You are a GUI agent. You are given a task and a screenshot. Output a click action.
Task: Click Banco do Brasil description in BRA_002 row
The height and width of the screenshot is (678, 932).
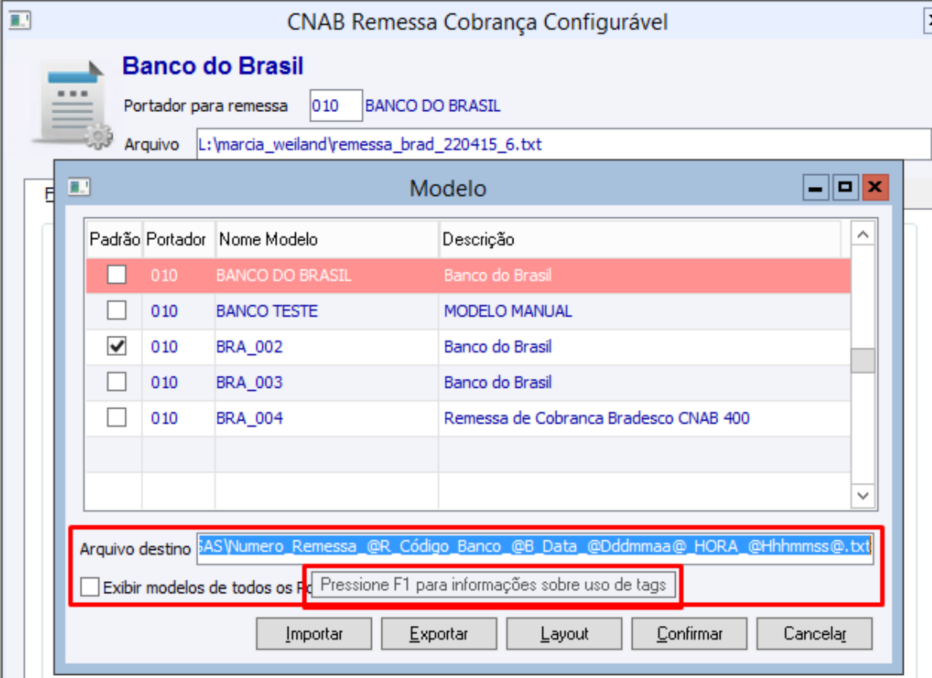498,347
